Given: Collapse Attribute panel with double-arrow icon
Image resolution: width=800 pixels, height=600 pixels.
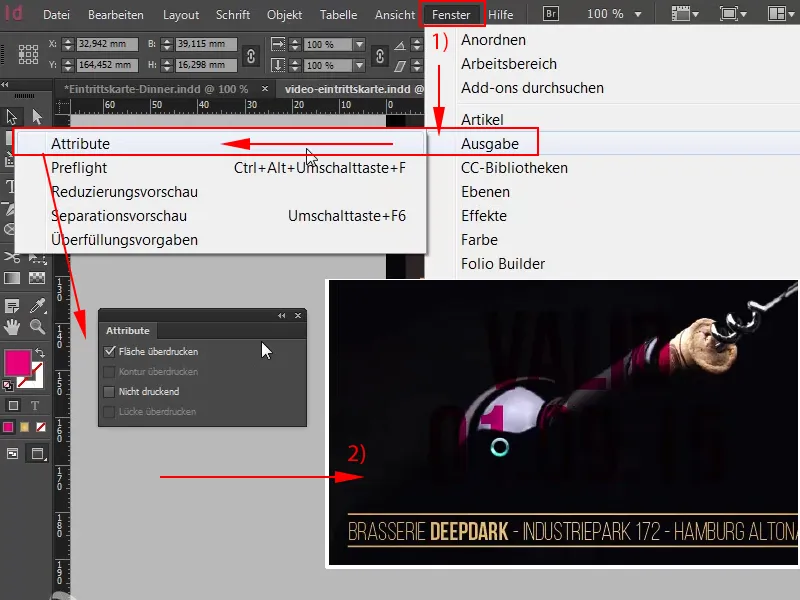Looking at the screenshot, I should [282, 316].
